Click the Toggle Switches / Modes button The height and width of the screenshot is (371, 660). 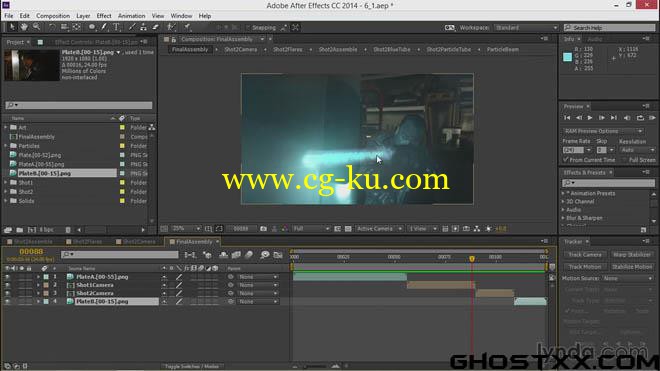[192, 366]
